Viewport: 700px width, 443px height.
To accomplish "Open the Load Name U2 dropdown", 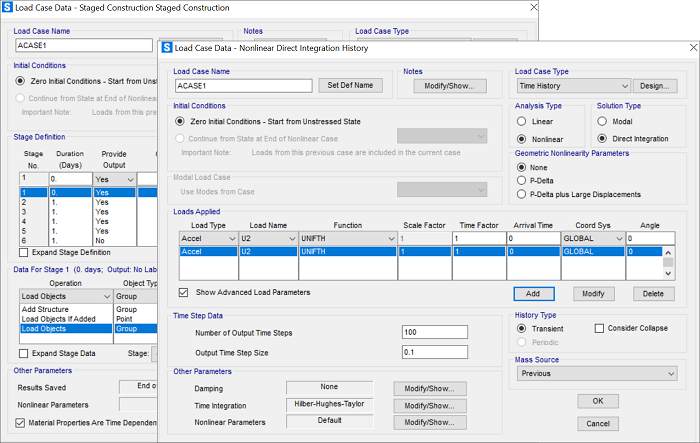I will click(x=268, y=238).
